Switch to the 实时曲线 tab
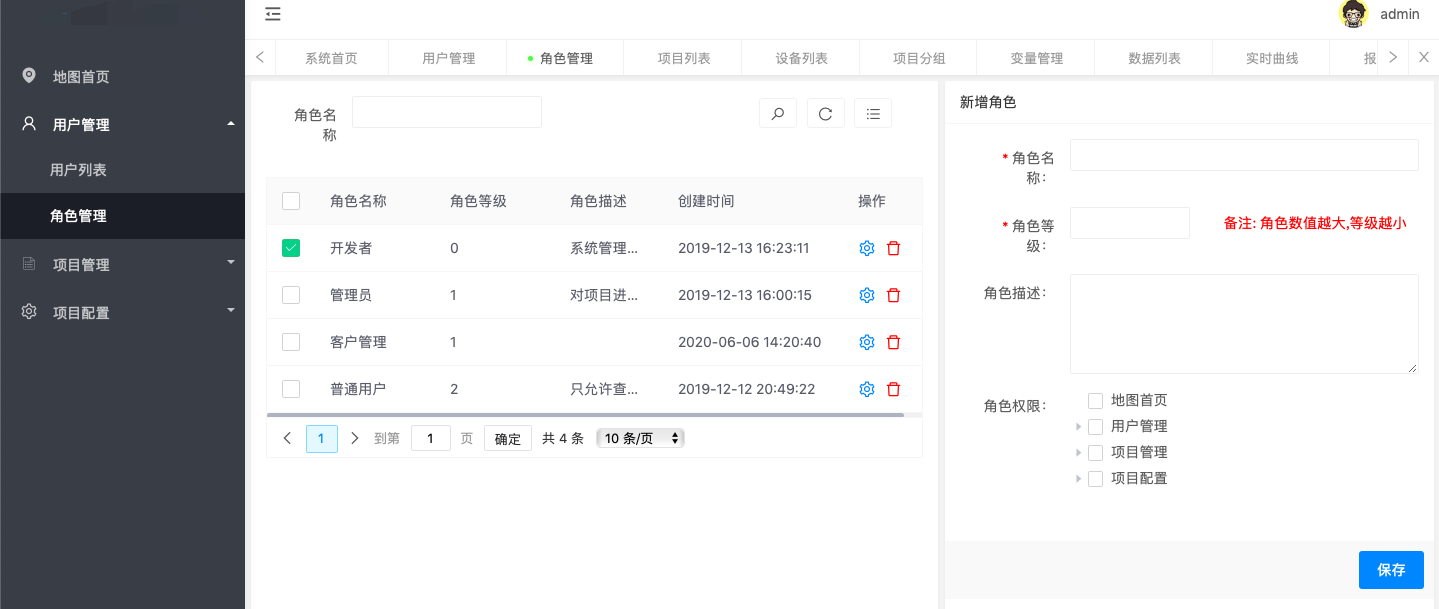This screenshot has height=609, width=1439. [1272, 58]
